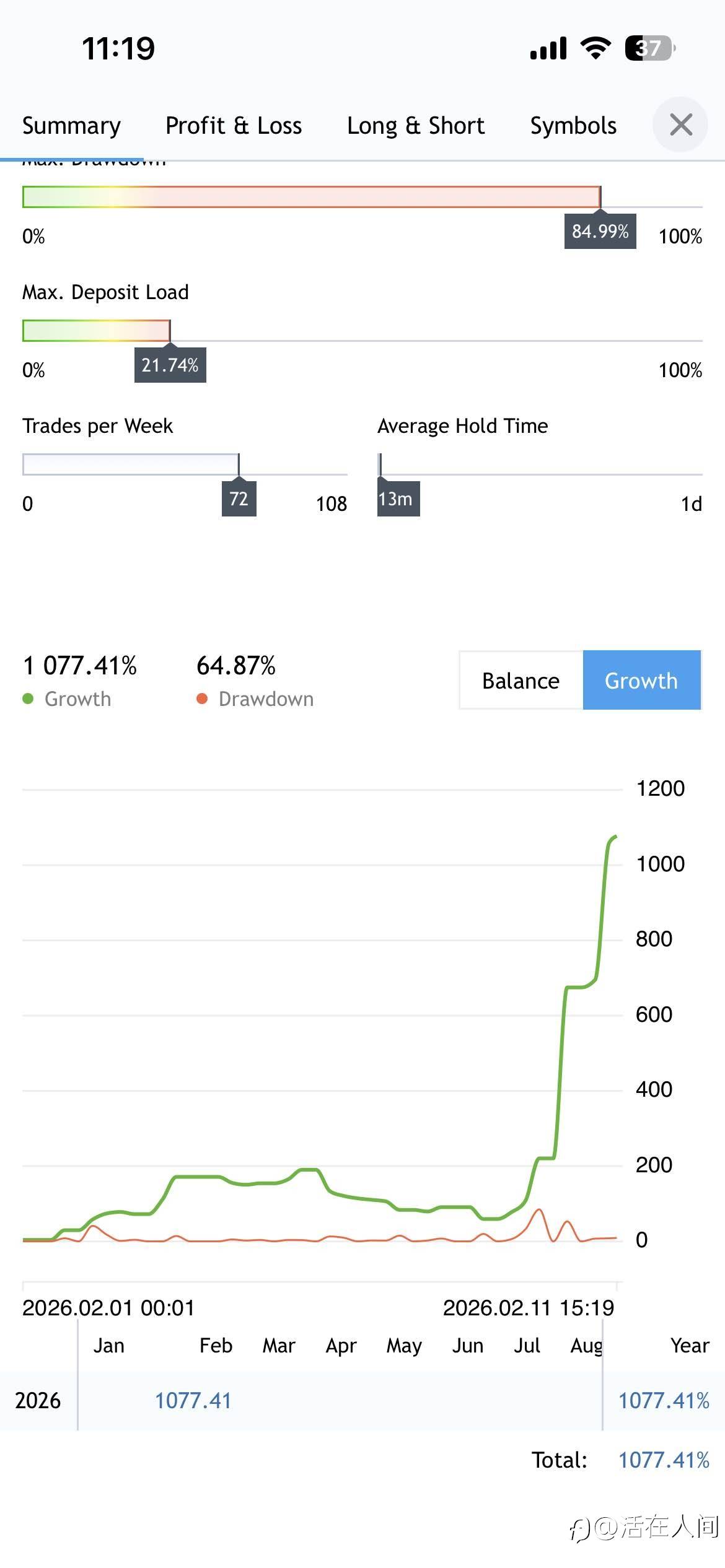
Task: Click the 13m average hold time marker
Action: click(398, 499)
